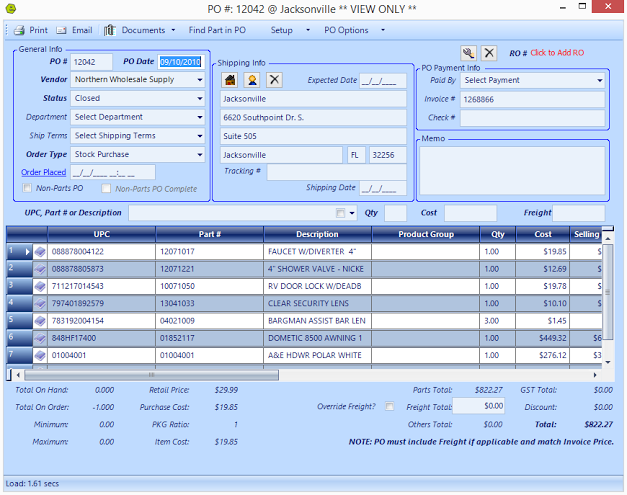Click the Order Placed link
Viewport: 627px width, 495px height.
(42, 172)
